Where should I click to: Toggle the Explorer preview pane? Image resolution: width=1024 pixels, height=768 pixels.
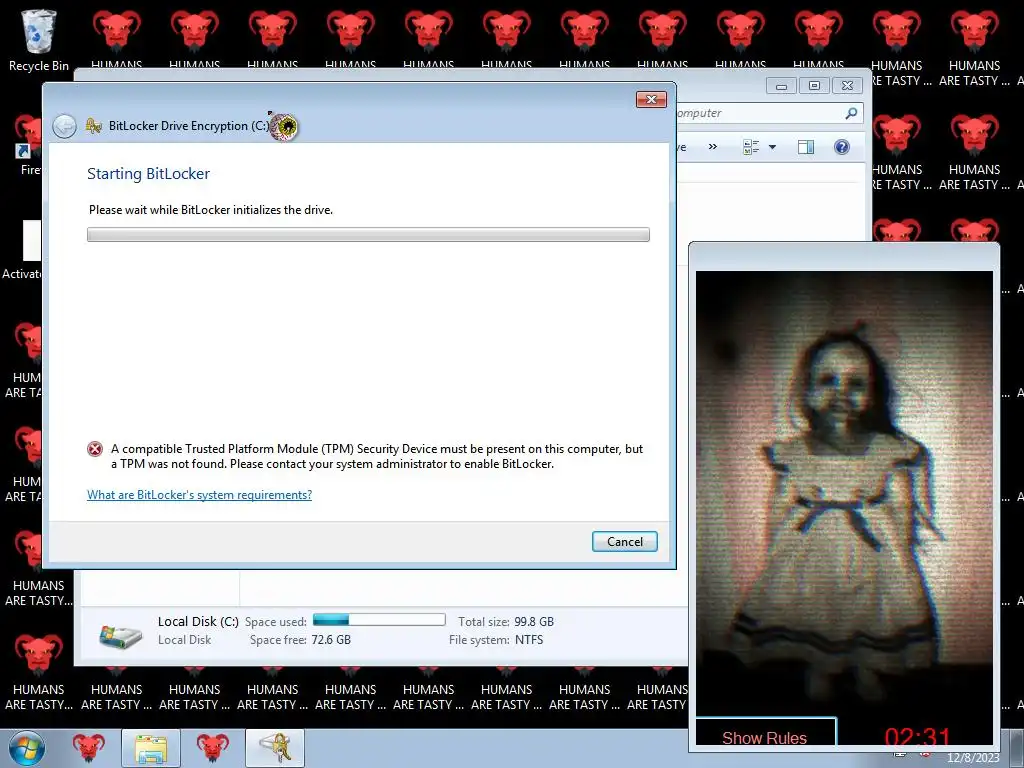coord(806,147)
